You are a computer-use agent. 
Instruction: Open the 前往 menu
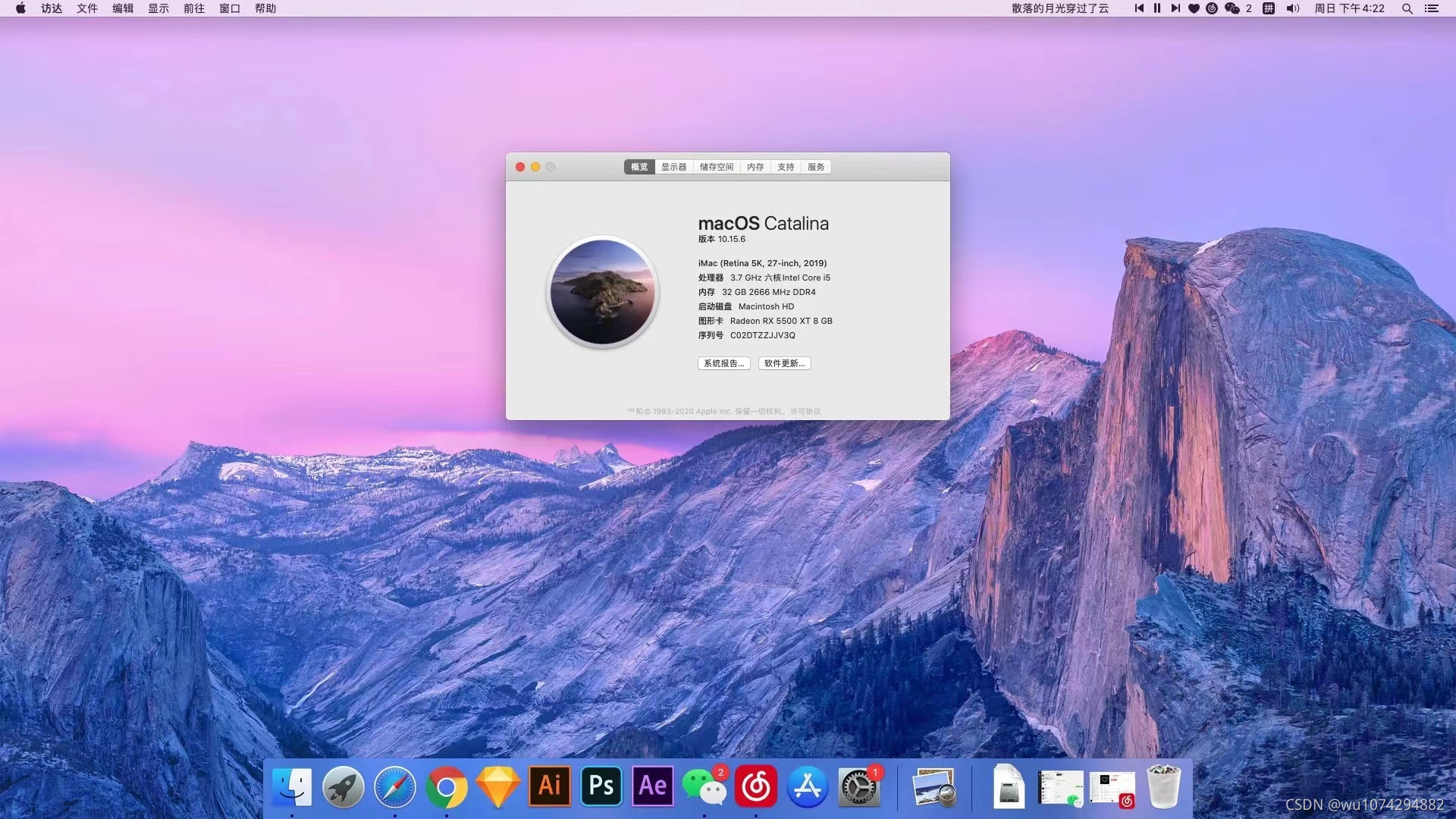coord(194,8)
